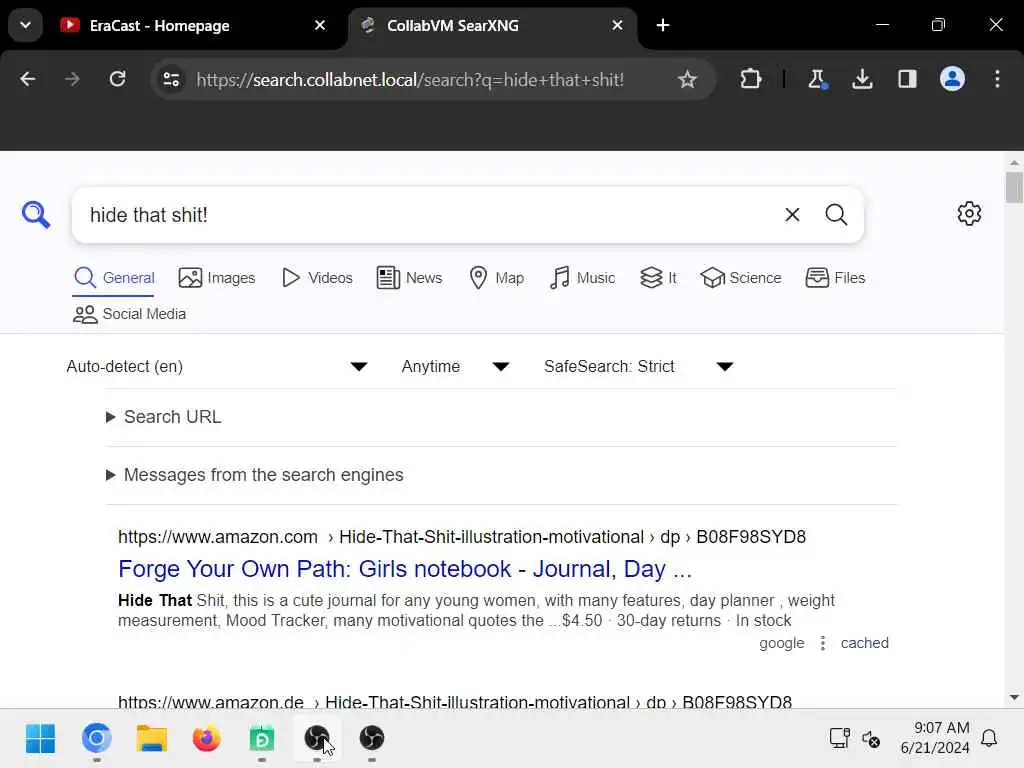
Task: Go back to previous page
Action: coord(27,79)
